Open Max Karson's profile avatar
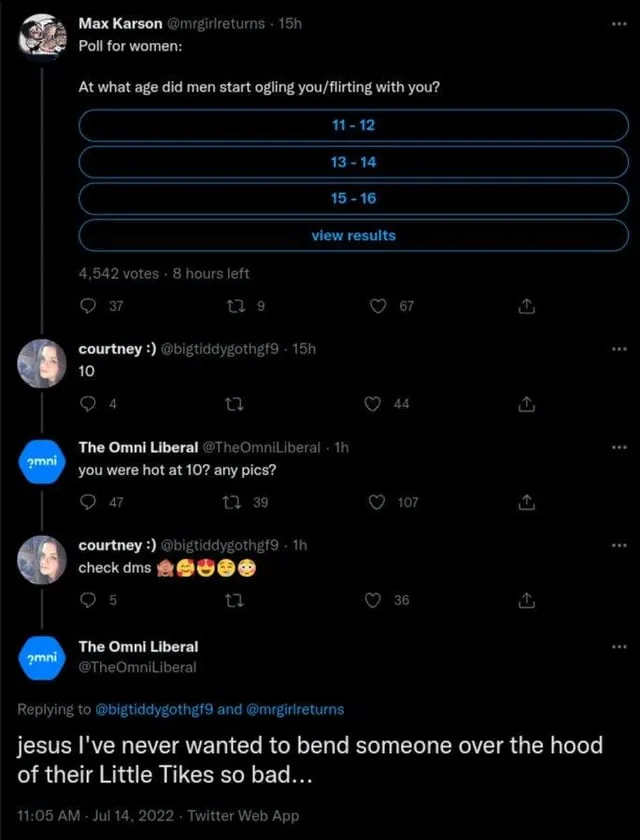 (43, 37)
